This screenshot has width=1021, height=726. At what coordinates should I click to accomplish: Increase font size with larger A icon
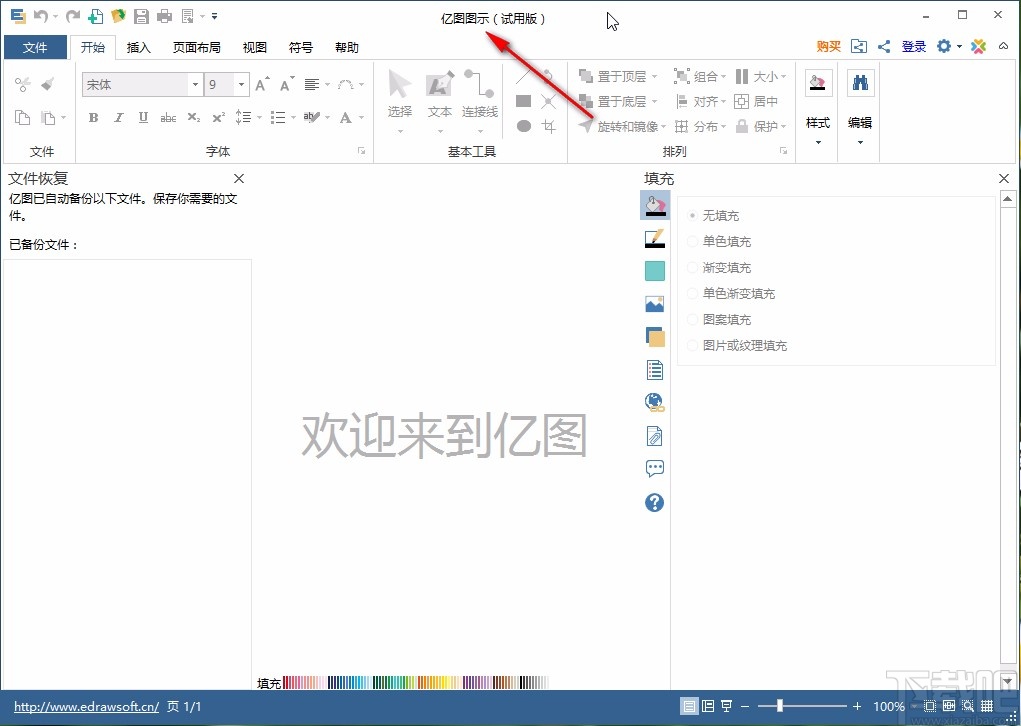(262, 84)
